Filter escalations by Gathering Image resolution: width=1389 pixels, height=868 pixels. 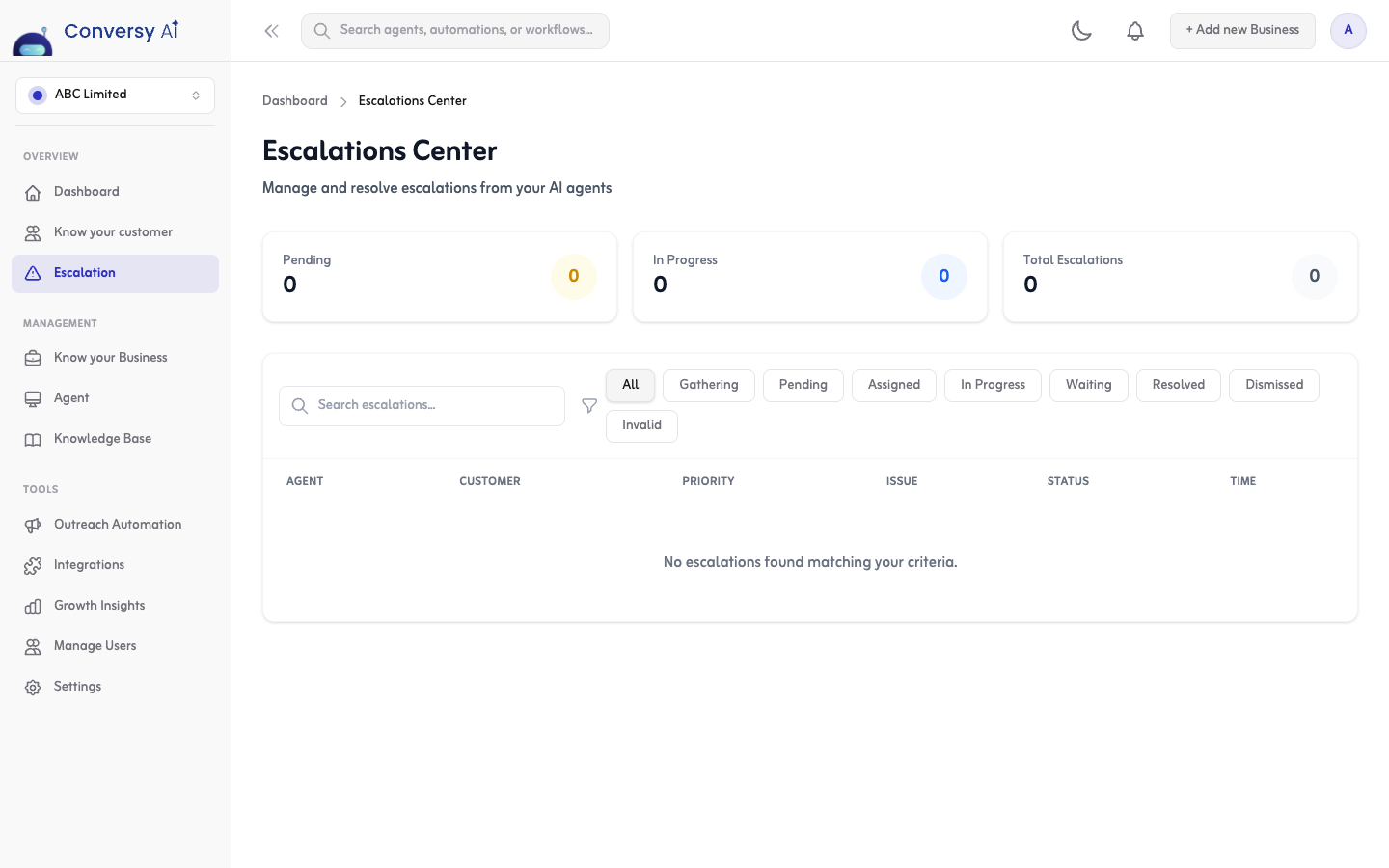[709, 385]
